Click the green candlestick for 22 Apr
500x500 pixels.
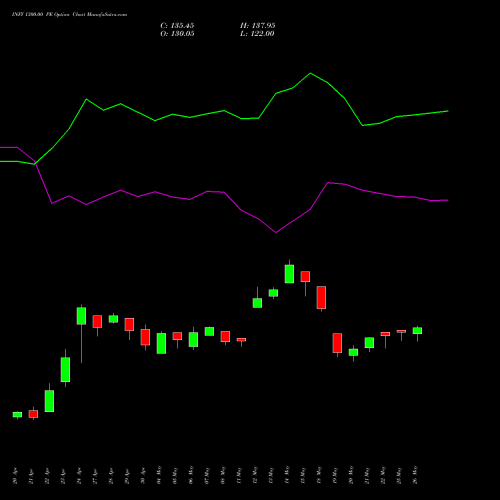click(49, 401)
